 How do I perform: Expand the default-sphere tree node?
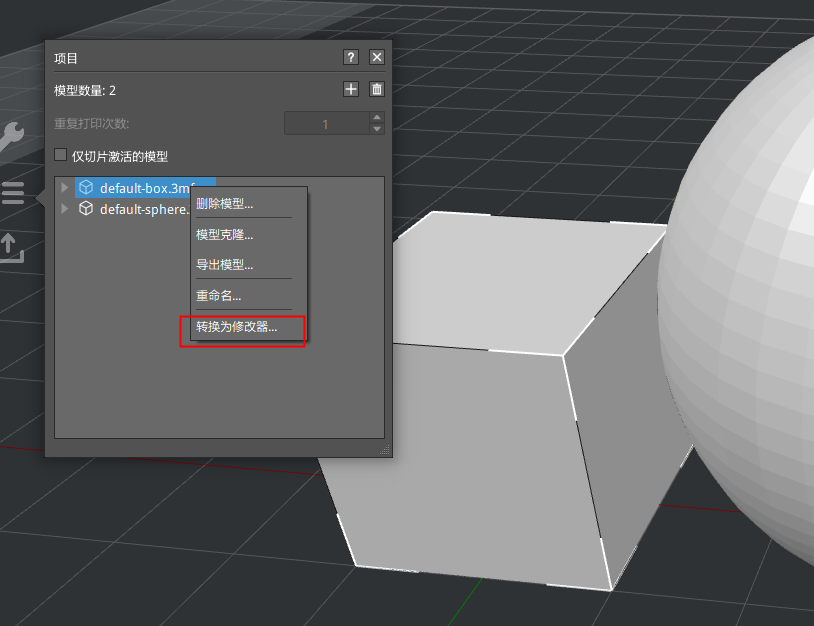point(65,209)
